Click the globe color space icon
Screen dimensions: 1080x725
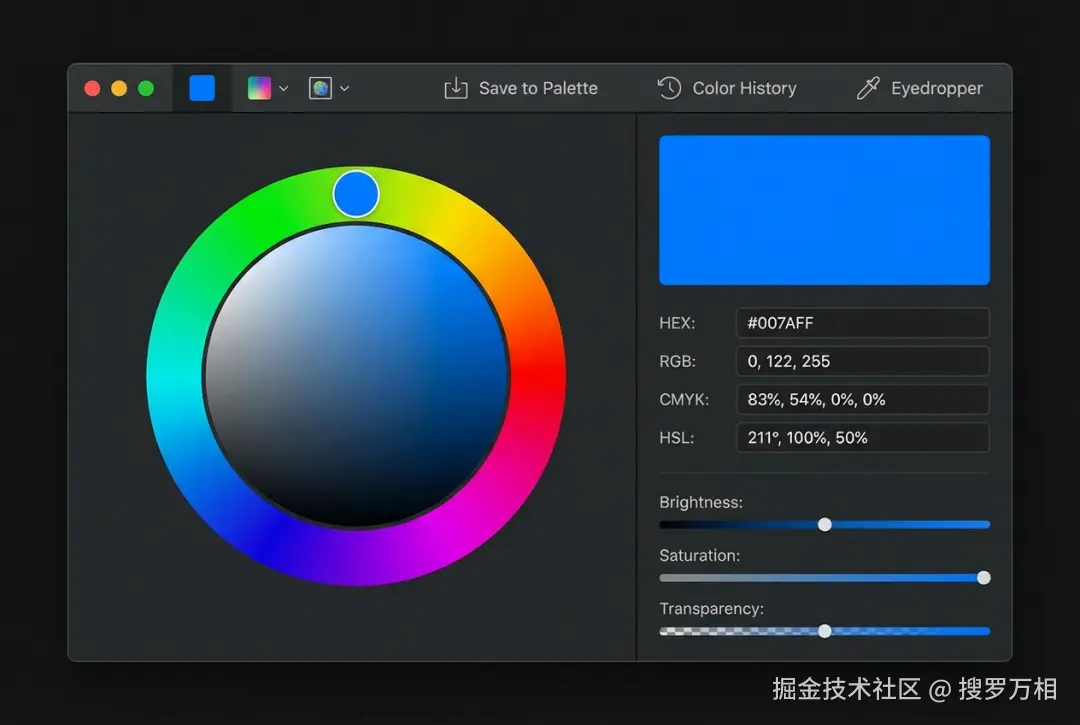320,88
